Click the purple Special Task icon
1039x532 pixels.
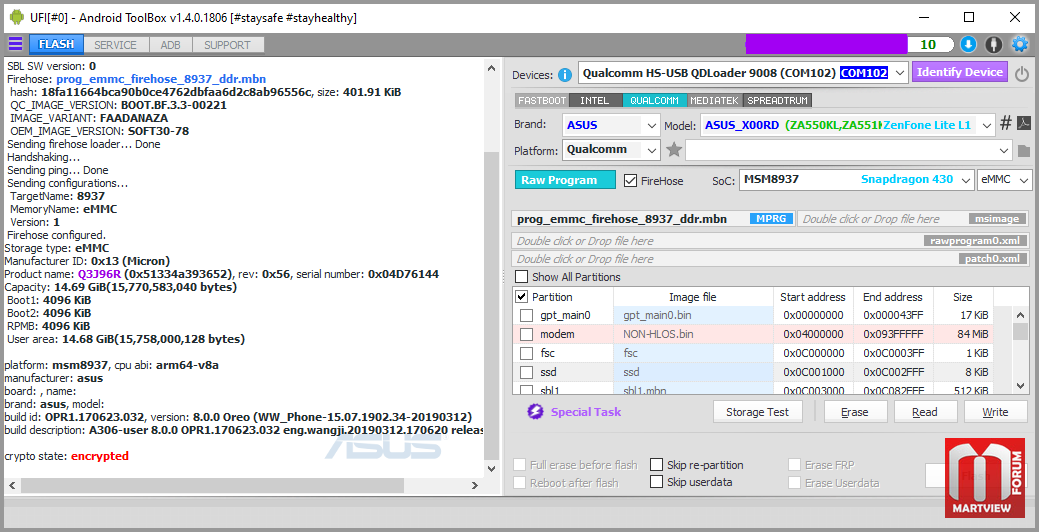click(x=535, y=412)
